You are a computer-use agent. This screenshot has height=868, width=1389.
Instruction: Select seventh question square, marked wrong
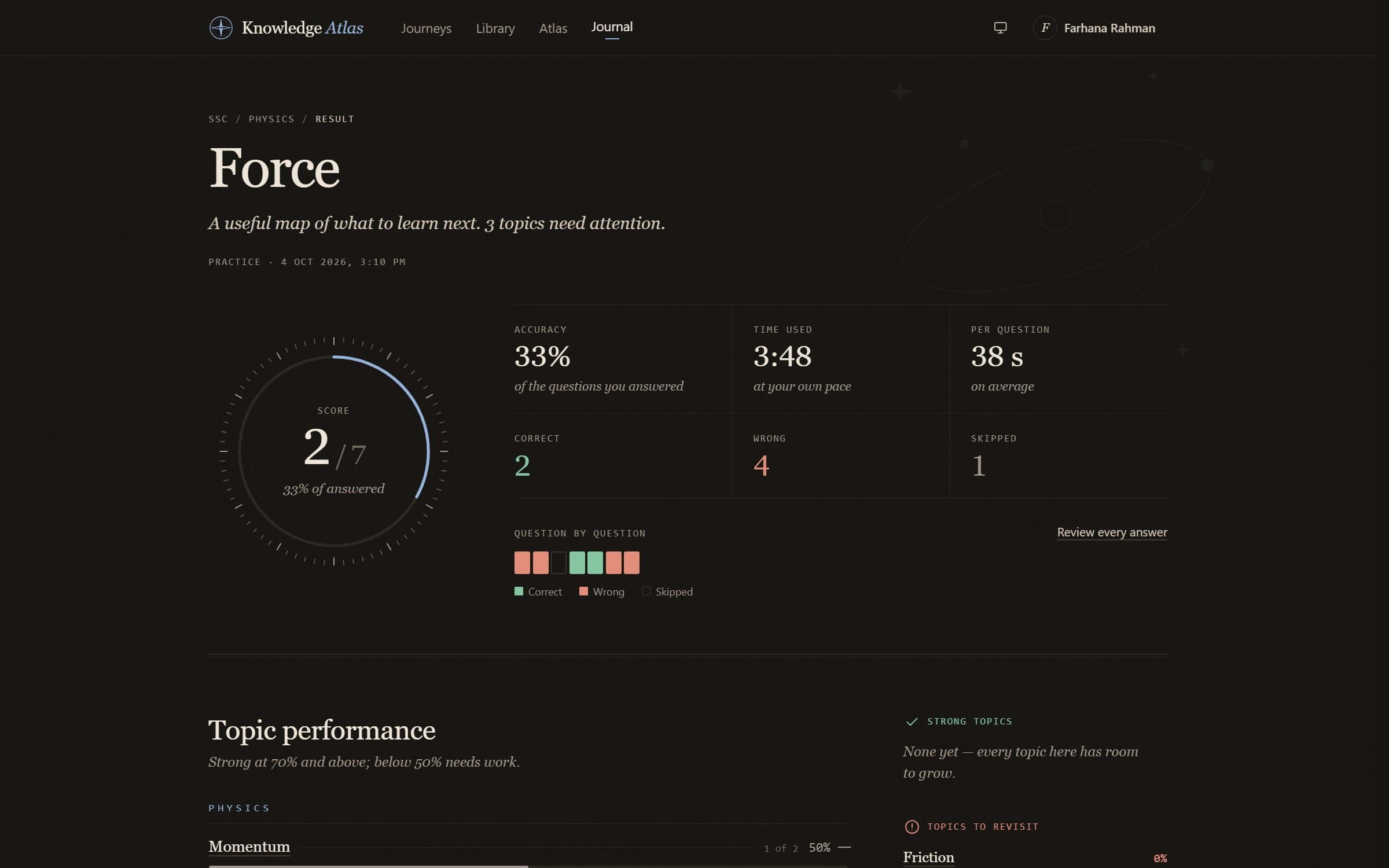pyautogui.click(x=631, y=562)
